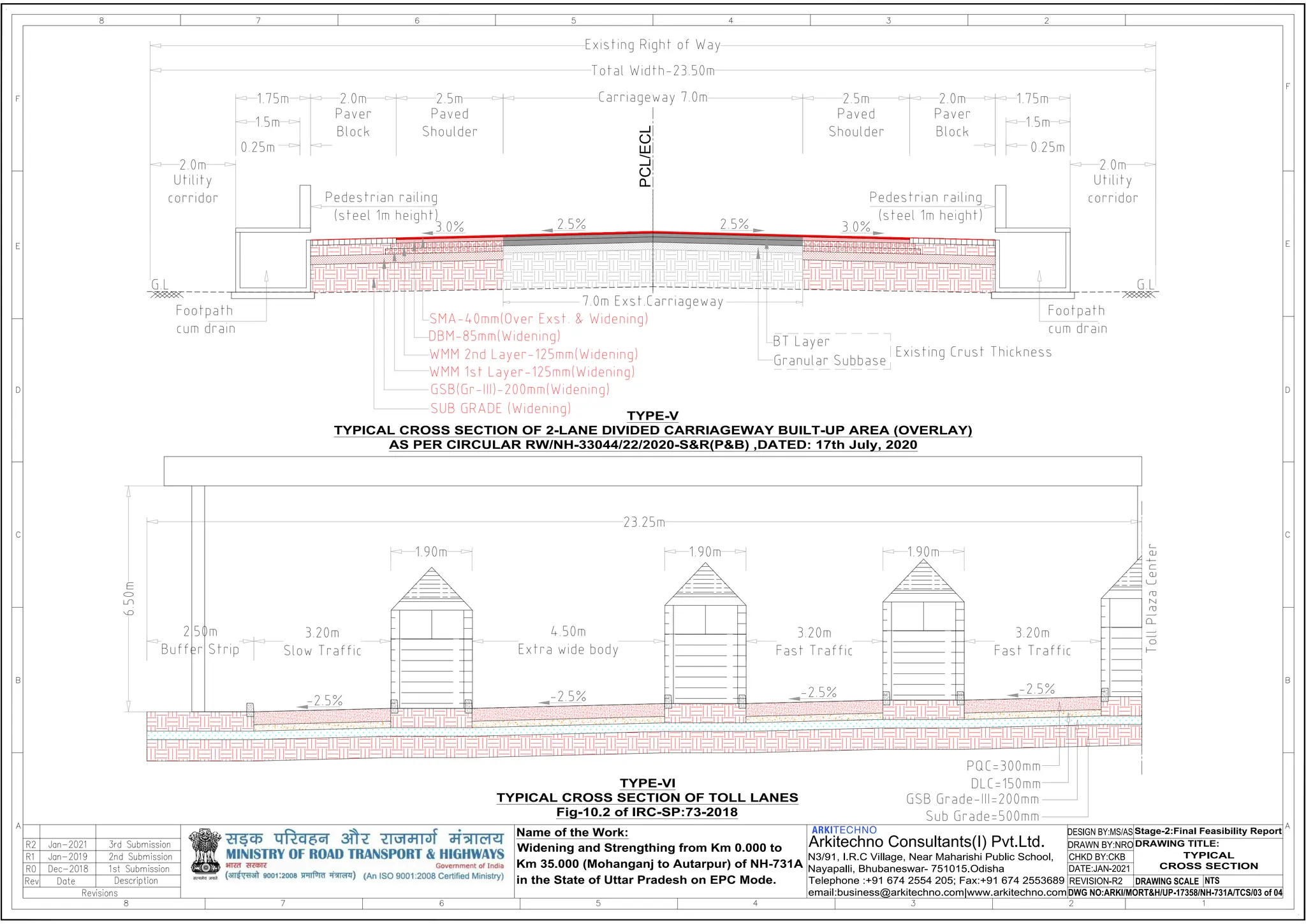The image size is (1306, 924).
Task: Click the right ground level hatch symbol
Action: coord(1138,295)
